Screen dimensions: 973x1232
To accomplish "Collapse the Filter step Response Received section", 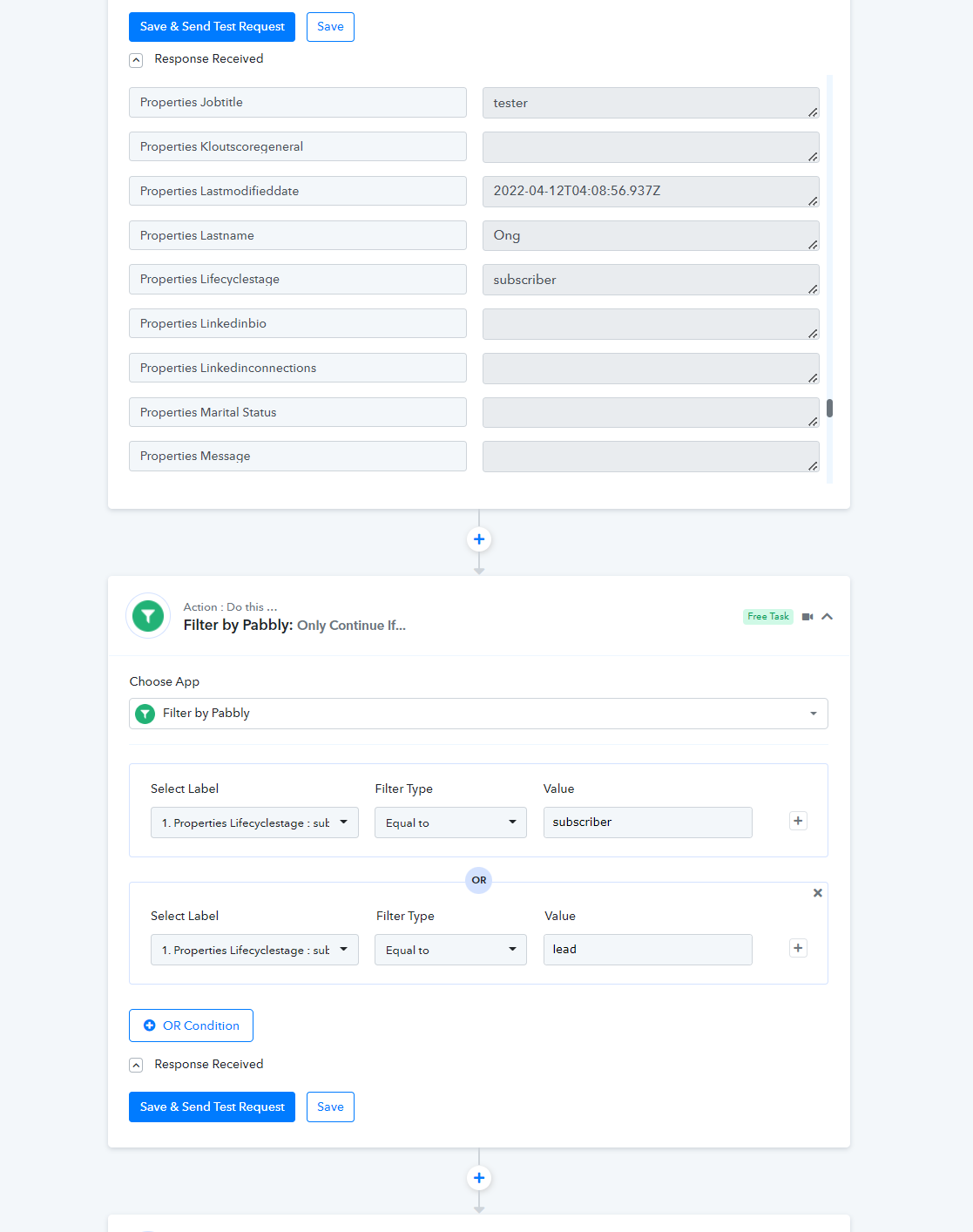I will pos(136,1065).
